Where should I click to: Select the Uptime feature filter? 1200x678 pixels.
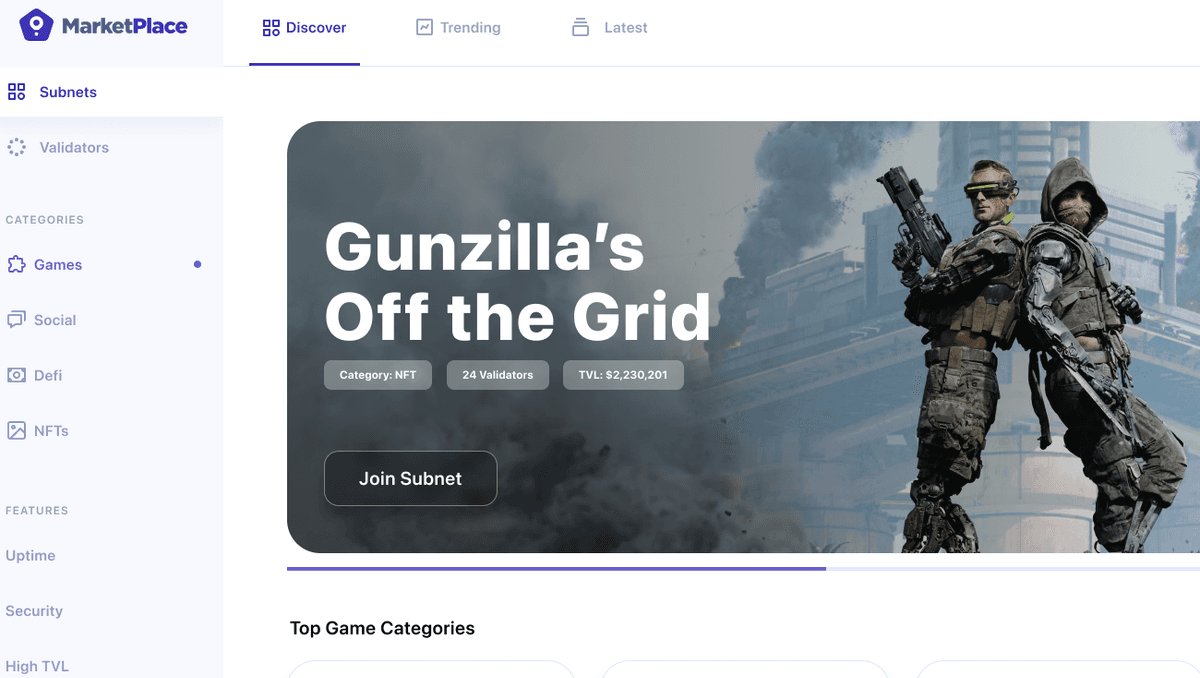pos(30,556)
